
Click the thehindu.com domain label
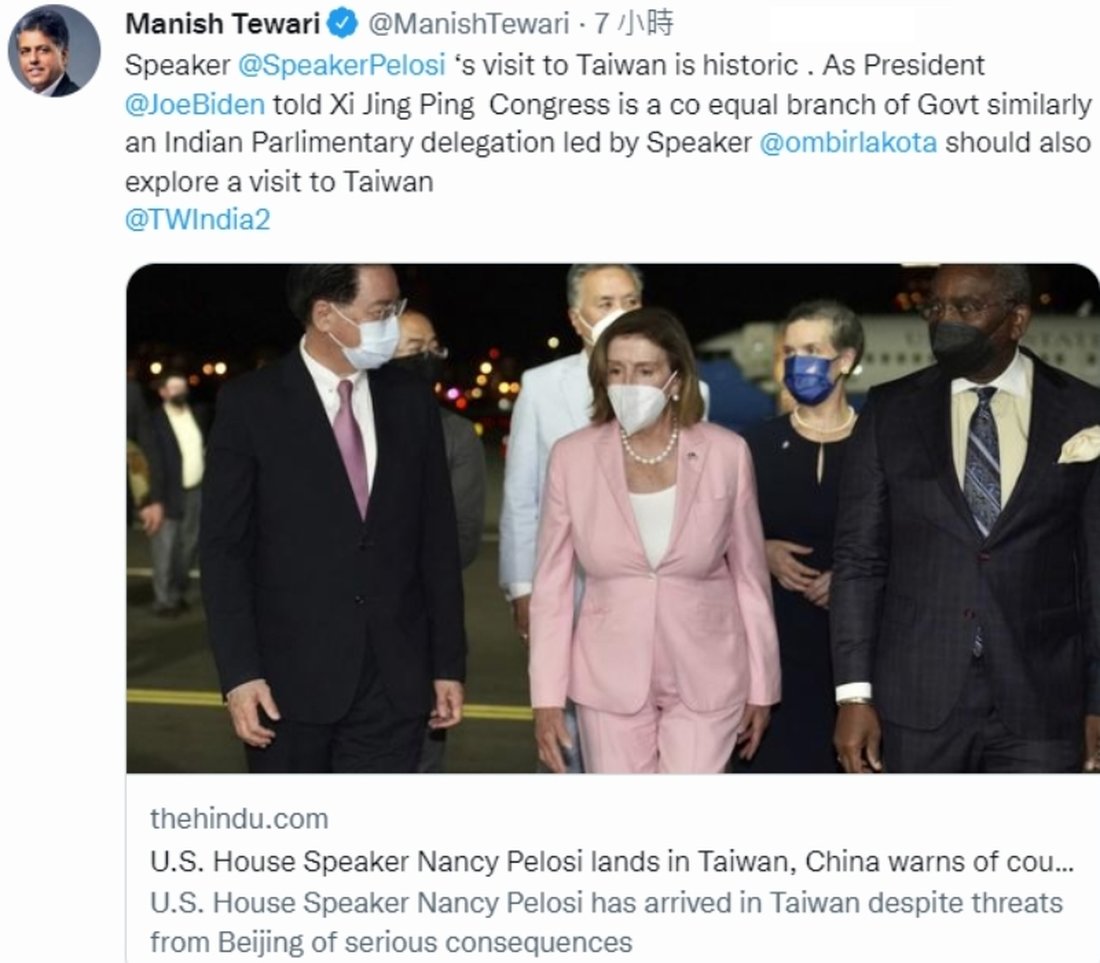(239, 819)
